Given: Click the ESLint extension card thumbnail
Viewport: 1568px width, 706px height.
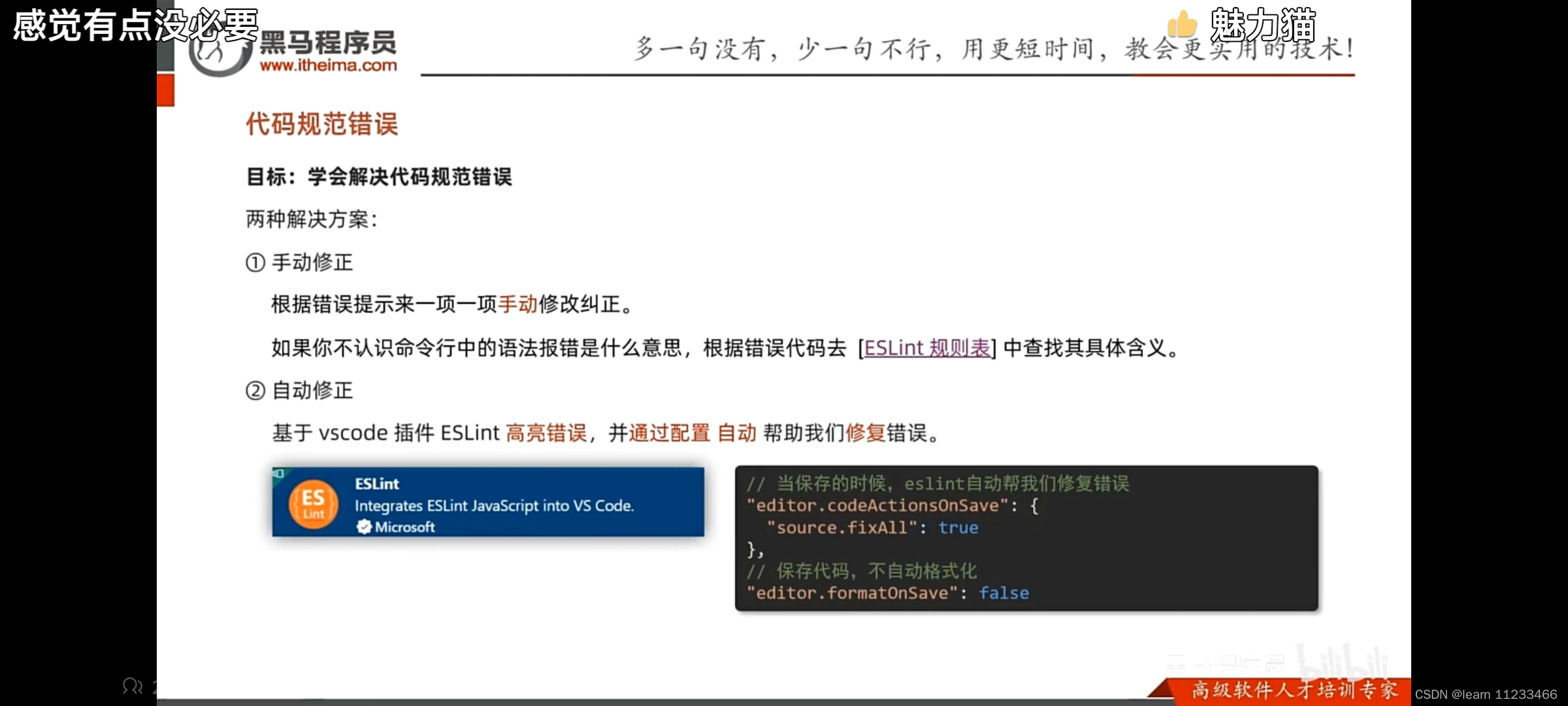Looking at the screenshot, I should 488,502.
